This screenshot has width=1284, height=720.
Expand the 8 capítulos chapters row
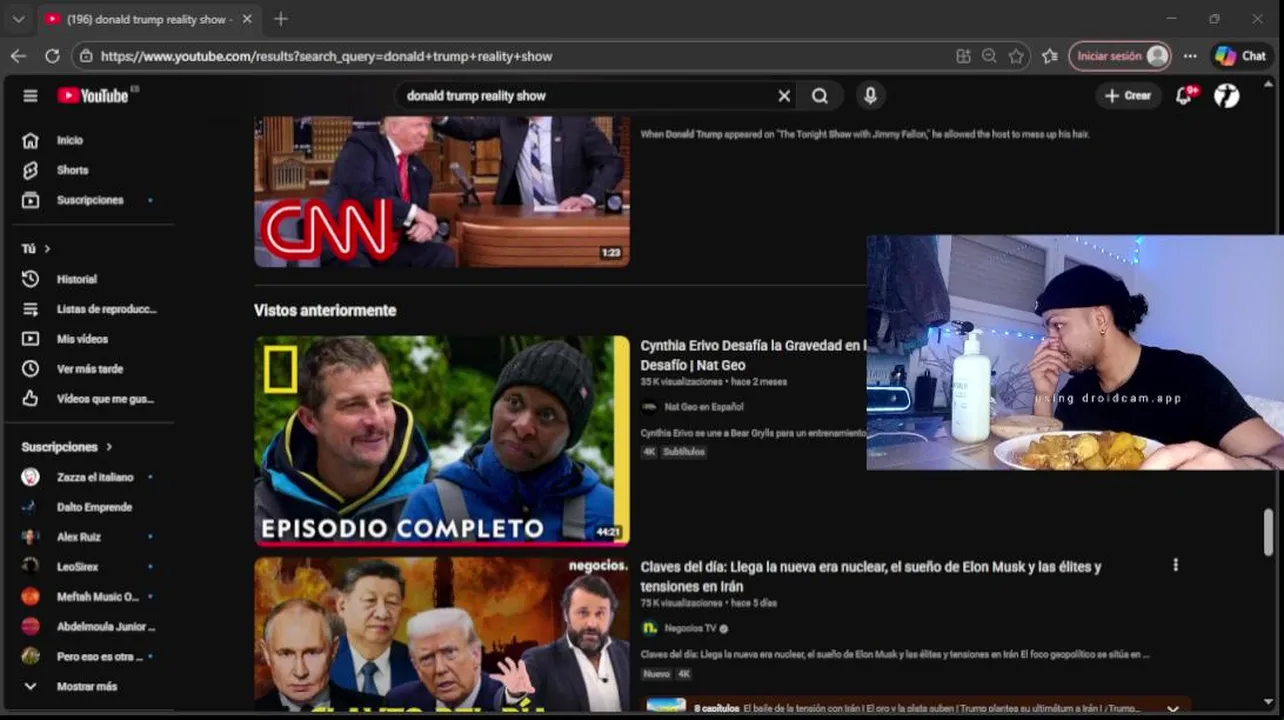916,707
